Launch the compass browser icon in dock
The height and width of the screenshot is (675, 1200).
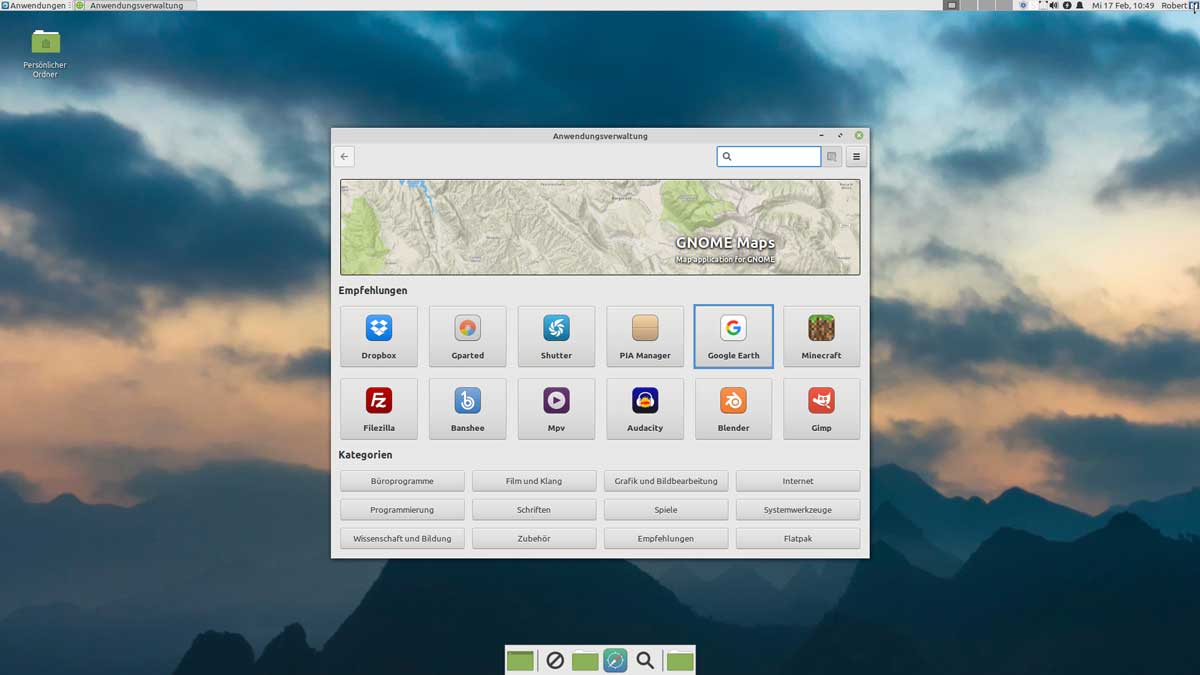[615, 660]
